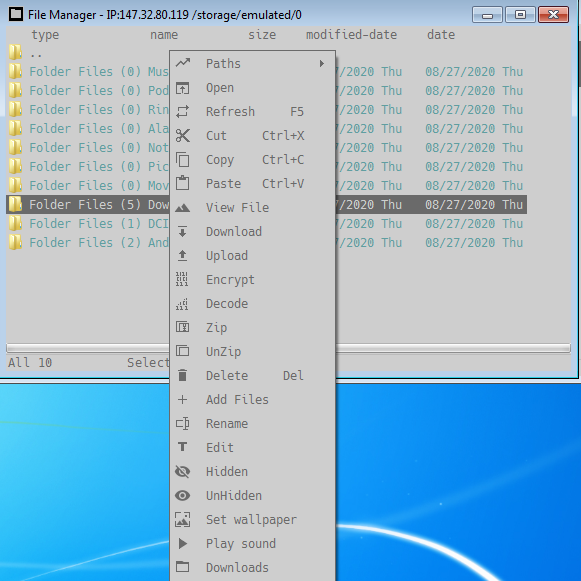581x581 pixels.
Task: Expand the Paths submenu arrow
Action: 322,64
